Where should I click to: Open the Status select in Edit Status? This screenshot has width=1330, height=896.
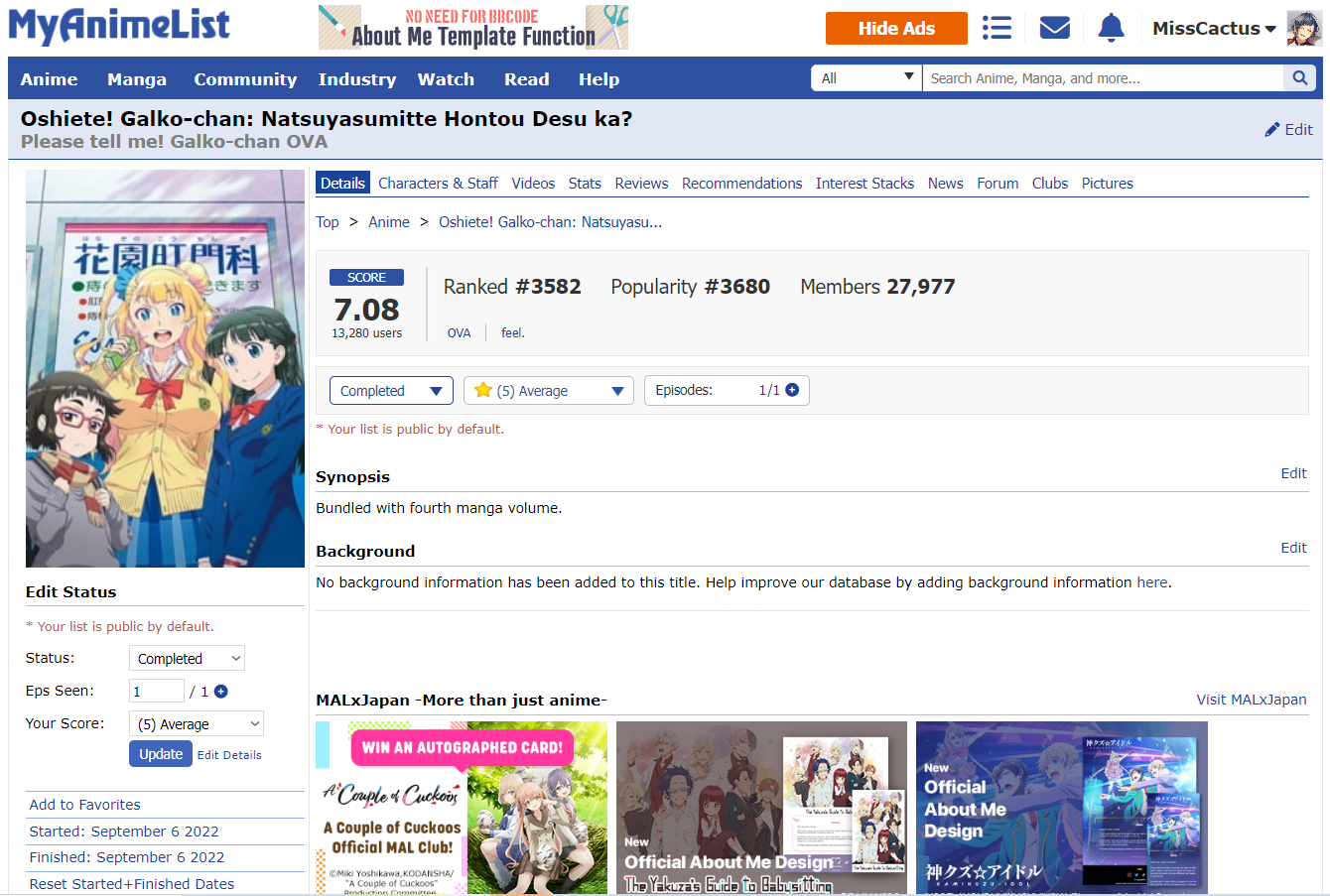click(187, 658)
